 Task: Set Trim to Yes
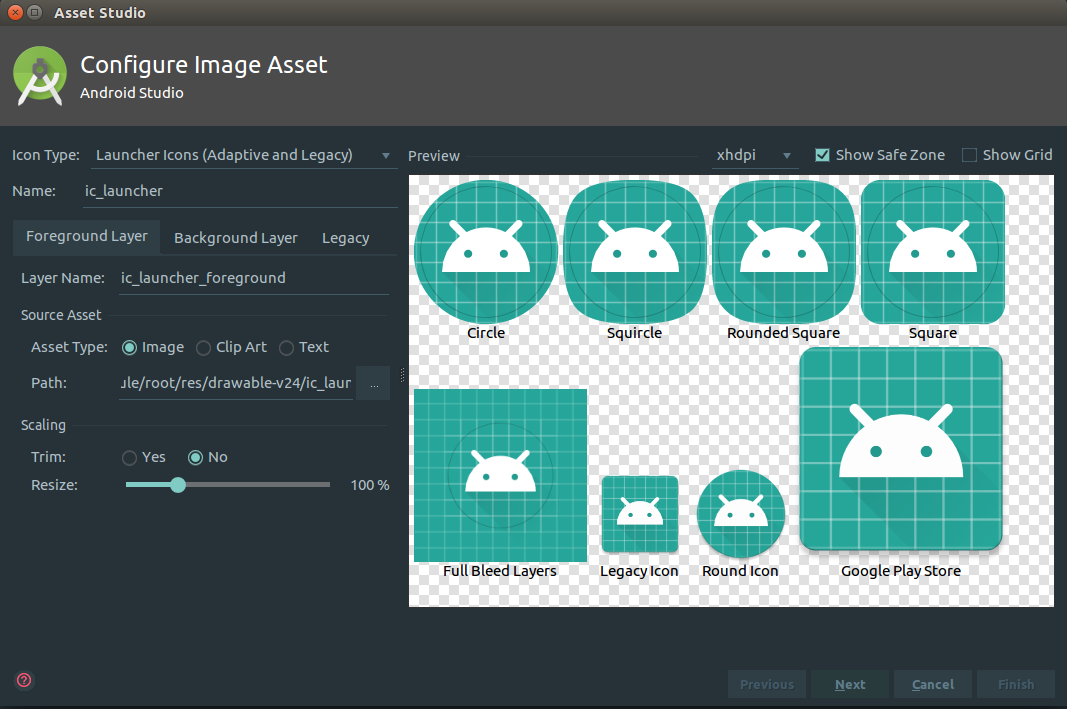click(129, 458)
